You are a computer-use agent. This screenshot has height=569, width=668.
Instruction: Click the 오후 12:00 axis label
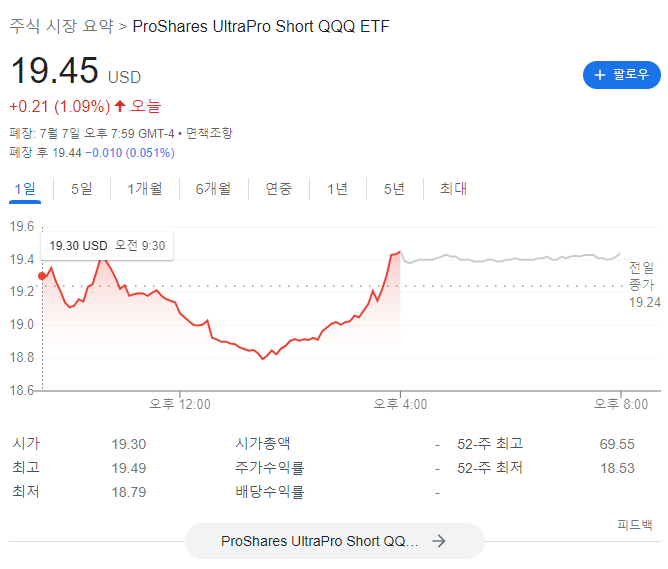[180, 404]
